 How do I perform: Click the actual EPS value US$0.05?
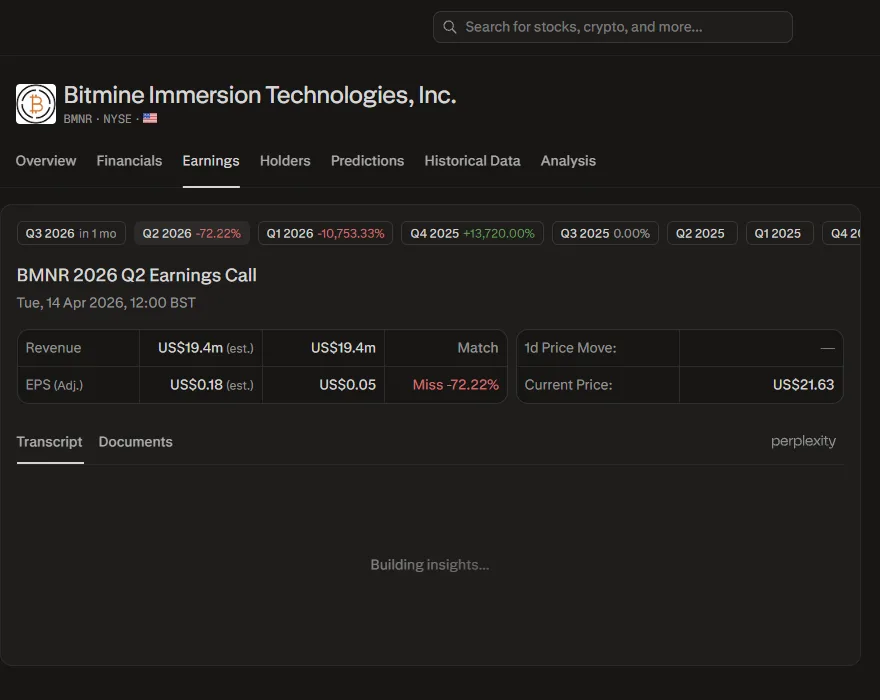pyautogui.click(x=347, y=385)
